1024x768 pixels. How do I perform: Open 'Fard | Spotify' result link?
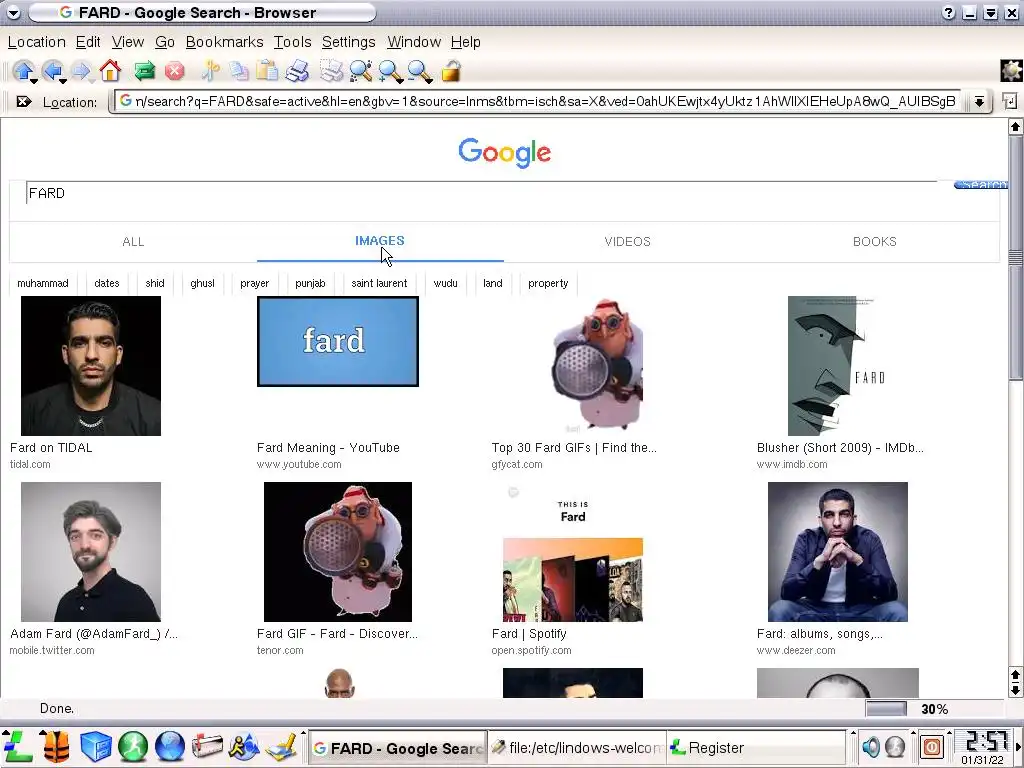(529, 634)
